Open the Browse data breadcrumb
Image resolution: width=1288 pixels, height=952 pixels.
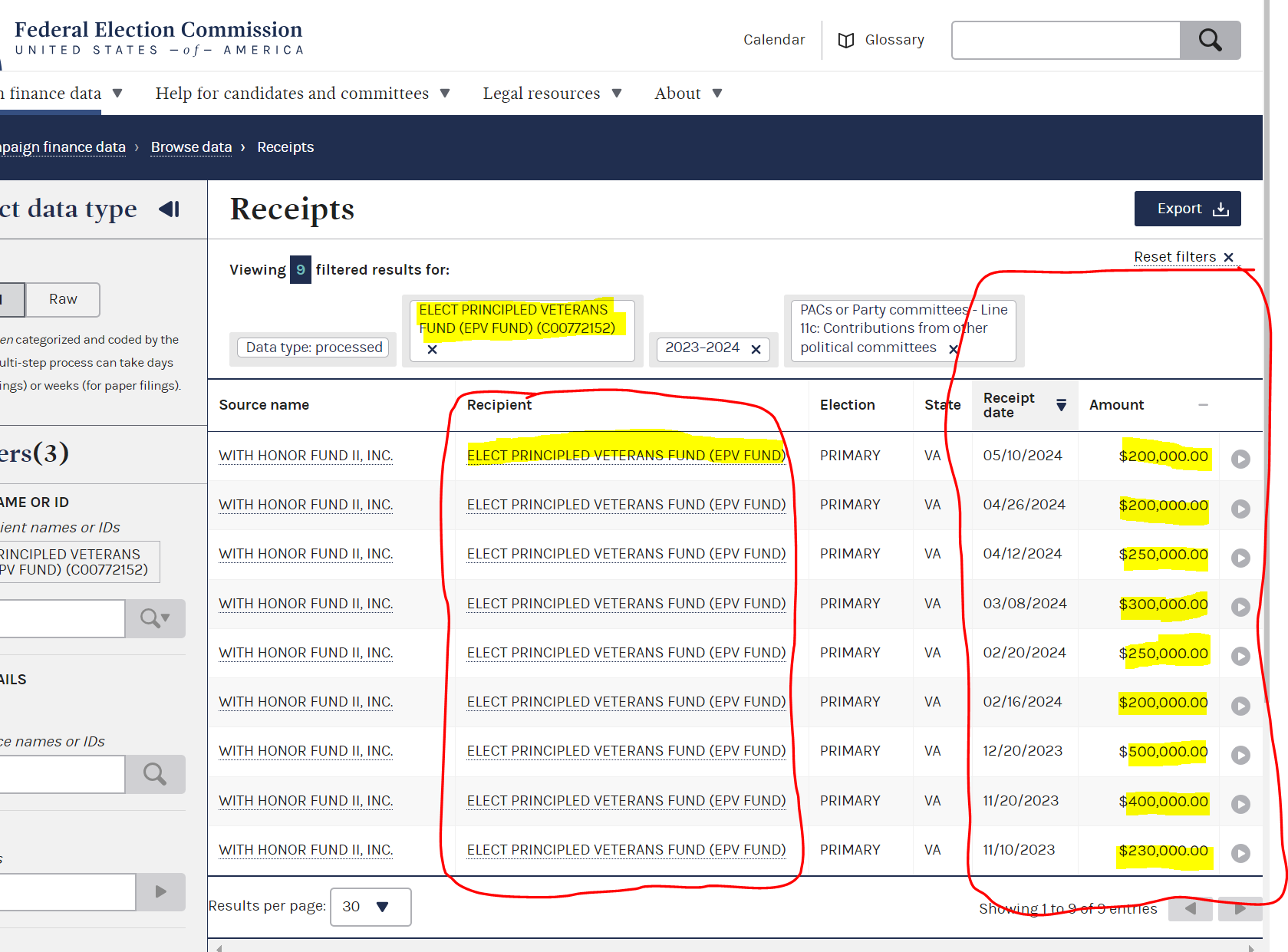[191, 147]
